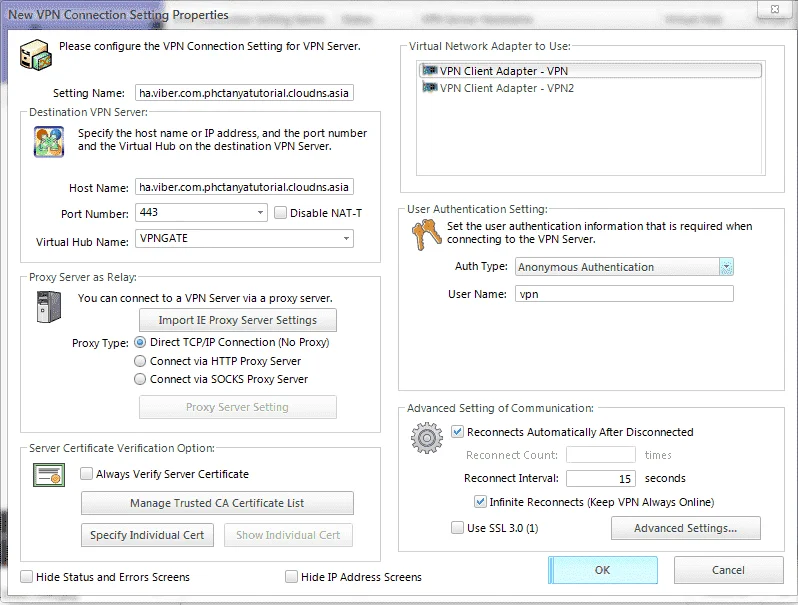Click the advanced communication gear icon
Screen dimensions: 798x605
pyautogui.click(x=426, y=438)
